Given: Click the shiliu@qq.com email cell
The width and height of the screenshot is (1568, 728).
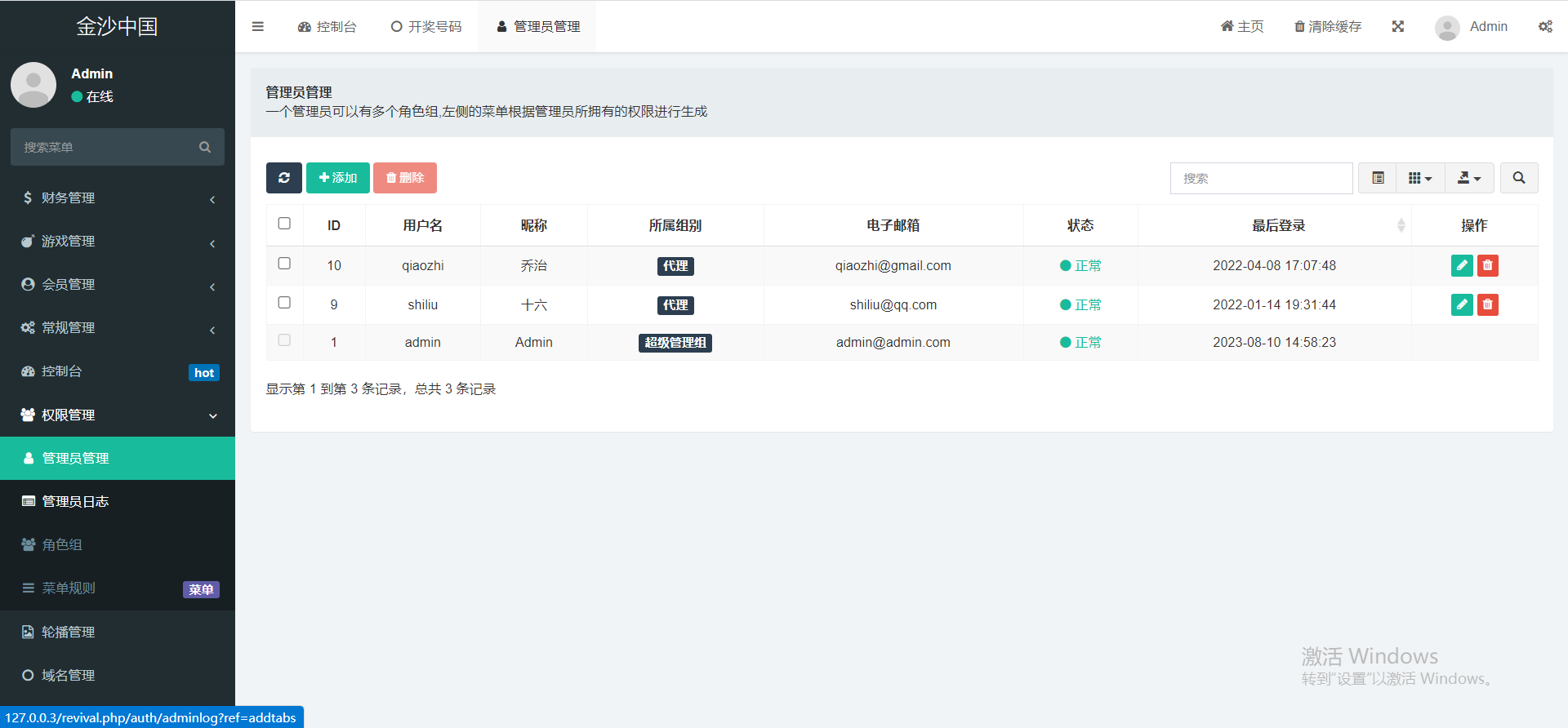Looking at the screenshot, I should (x=893, y=304).
